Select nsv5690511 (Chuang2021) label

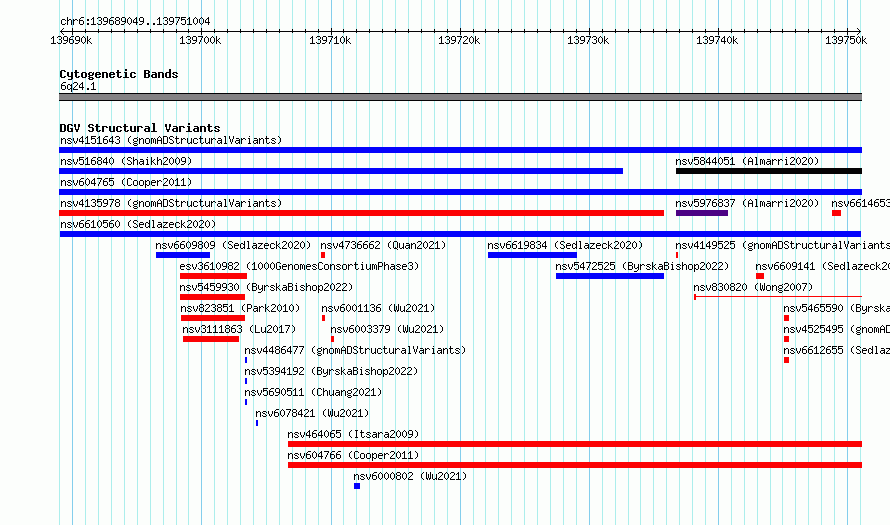click(x=313, y=392)
